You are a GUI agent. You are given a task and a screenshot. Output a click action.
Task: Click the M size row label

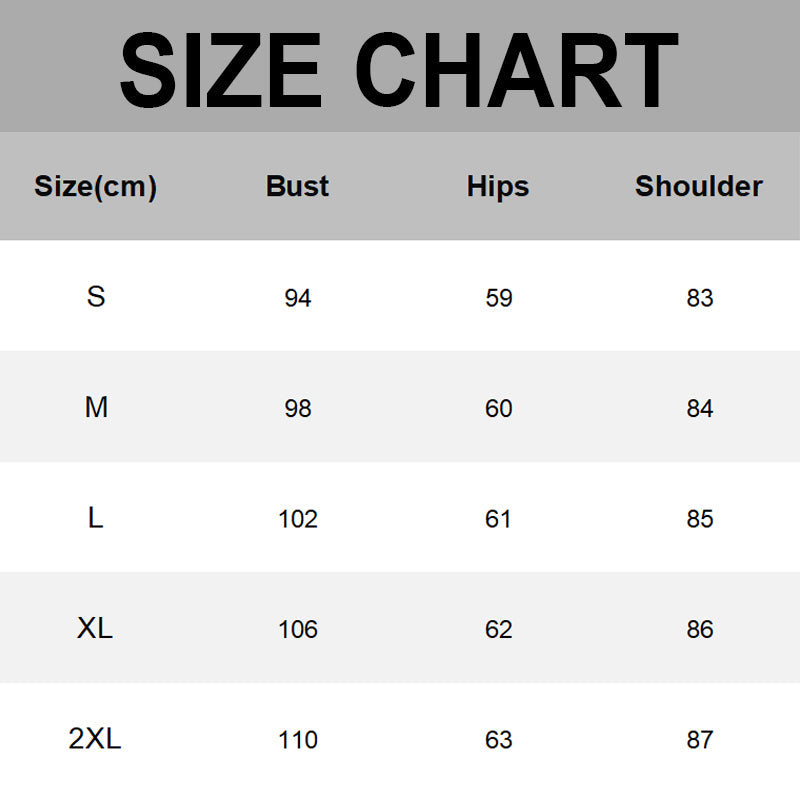click(96, 408)
